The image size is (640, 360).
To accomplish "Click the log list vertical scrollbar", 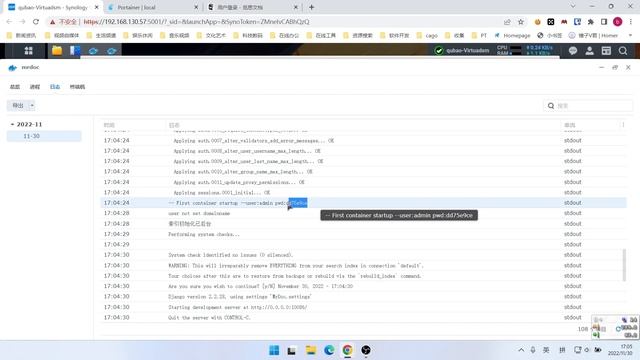I will tap(624, 265).
